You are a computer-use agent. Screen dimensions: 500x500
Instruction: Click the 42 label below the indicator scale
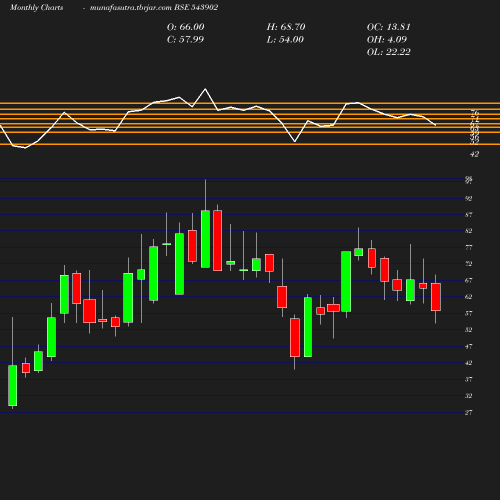point(474,154)
